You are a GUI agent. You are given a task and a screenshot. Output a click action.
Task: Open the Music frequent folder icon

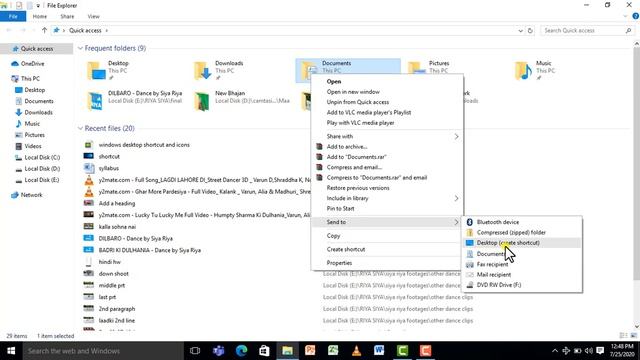pyautogui.click(x=524, y=71)
